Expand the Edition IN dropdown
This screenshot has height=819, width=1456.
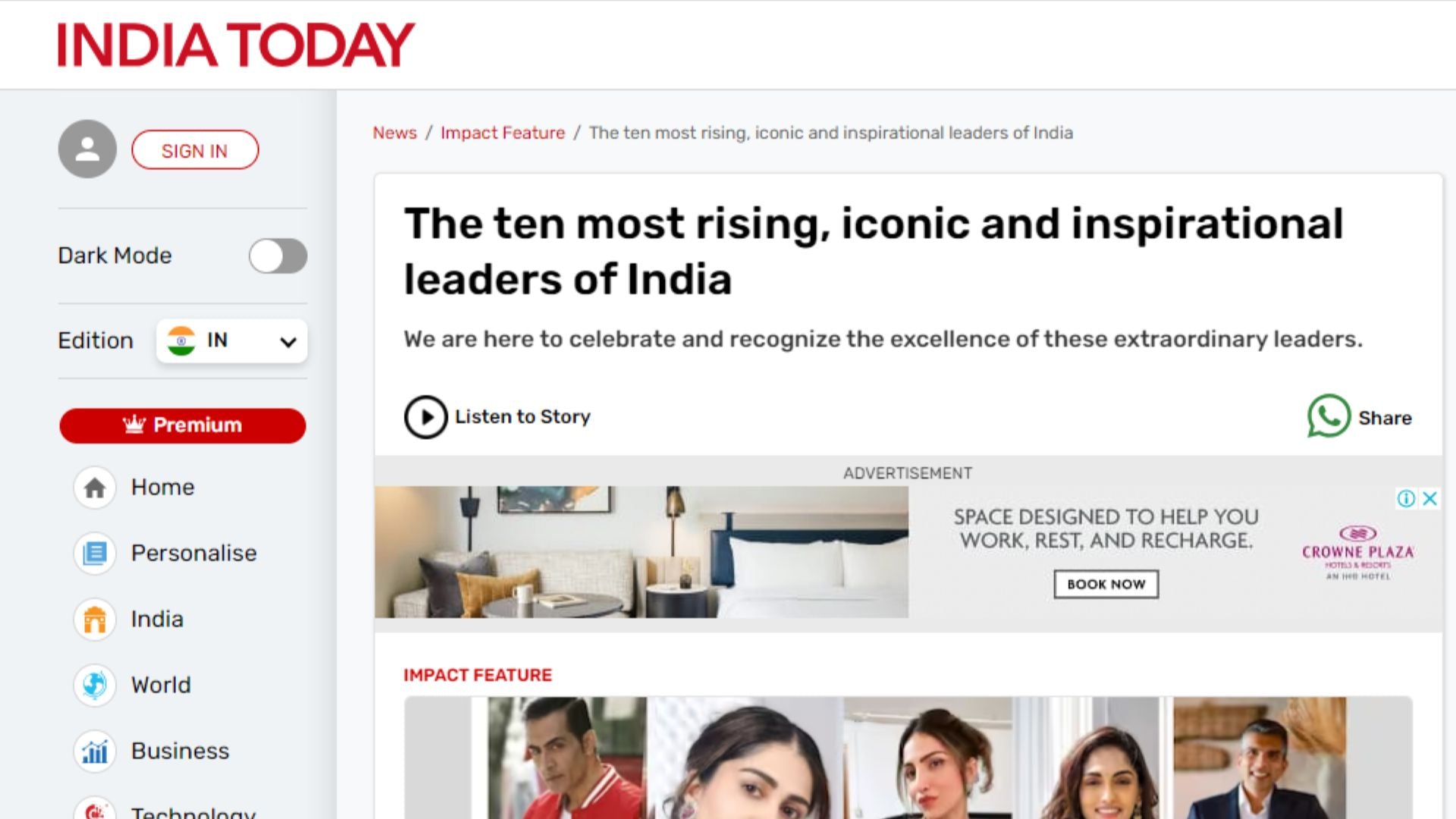coord(232,340)
